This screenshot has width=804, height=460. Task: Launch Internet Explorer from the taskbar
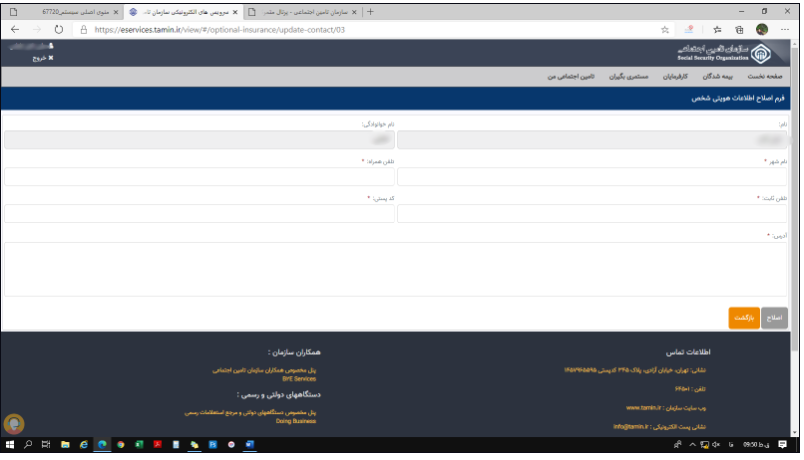coord(84,445)
